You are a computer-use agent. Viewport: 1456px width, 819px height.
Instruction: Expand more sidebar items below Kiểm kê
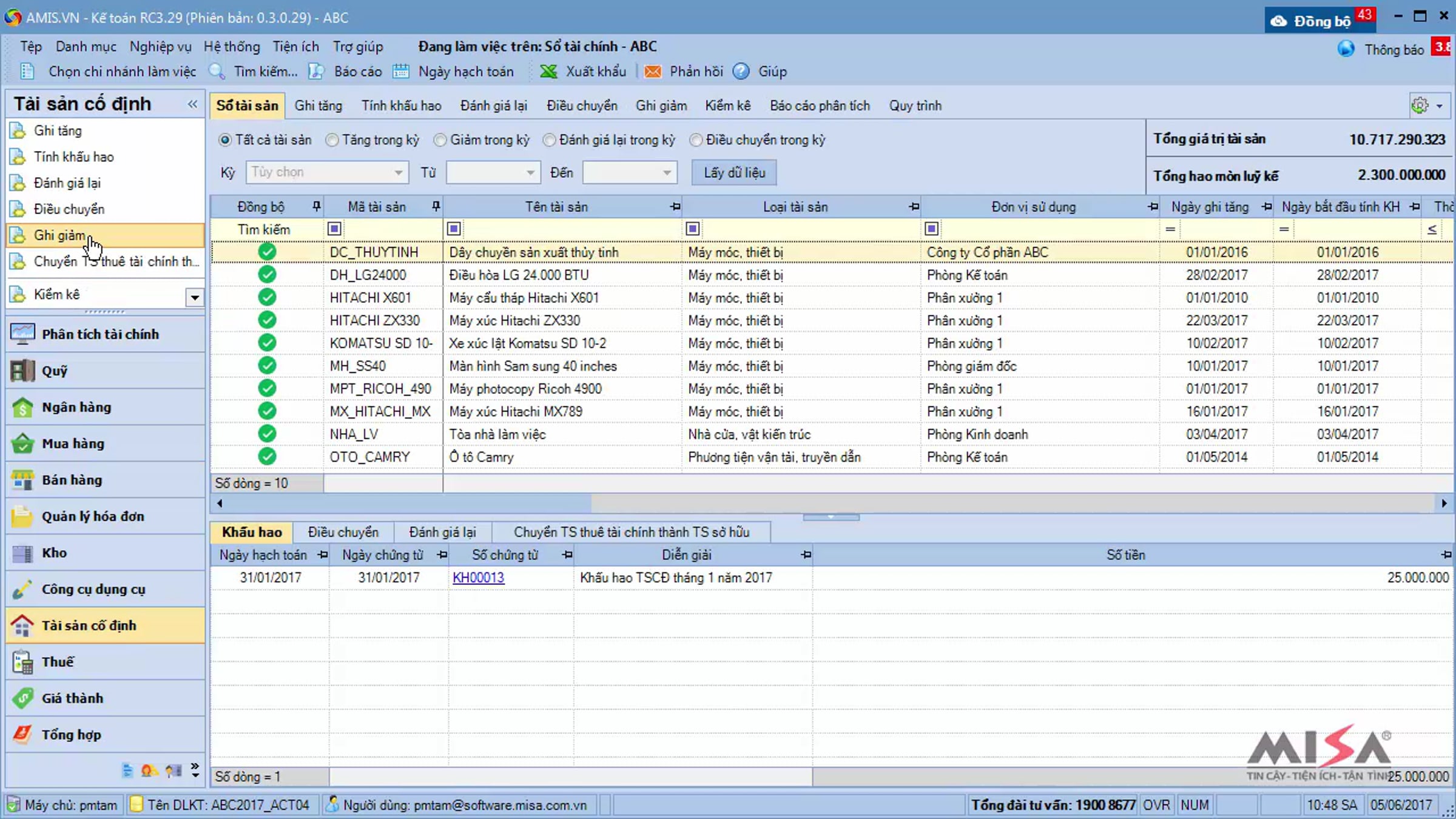pos(195,297)
